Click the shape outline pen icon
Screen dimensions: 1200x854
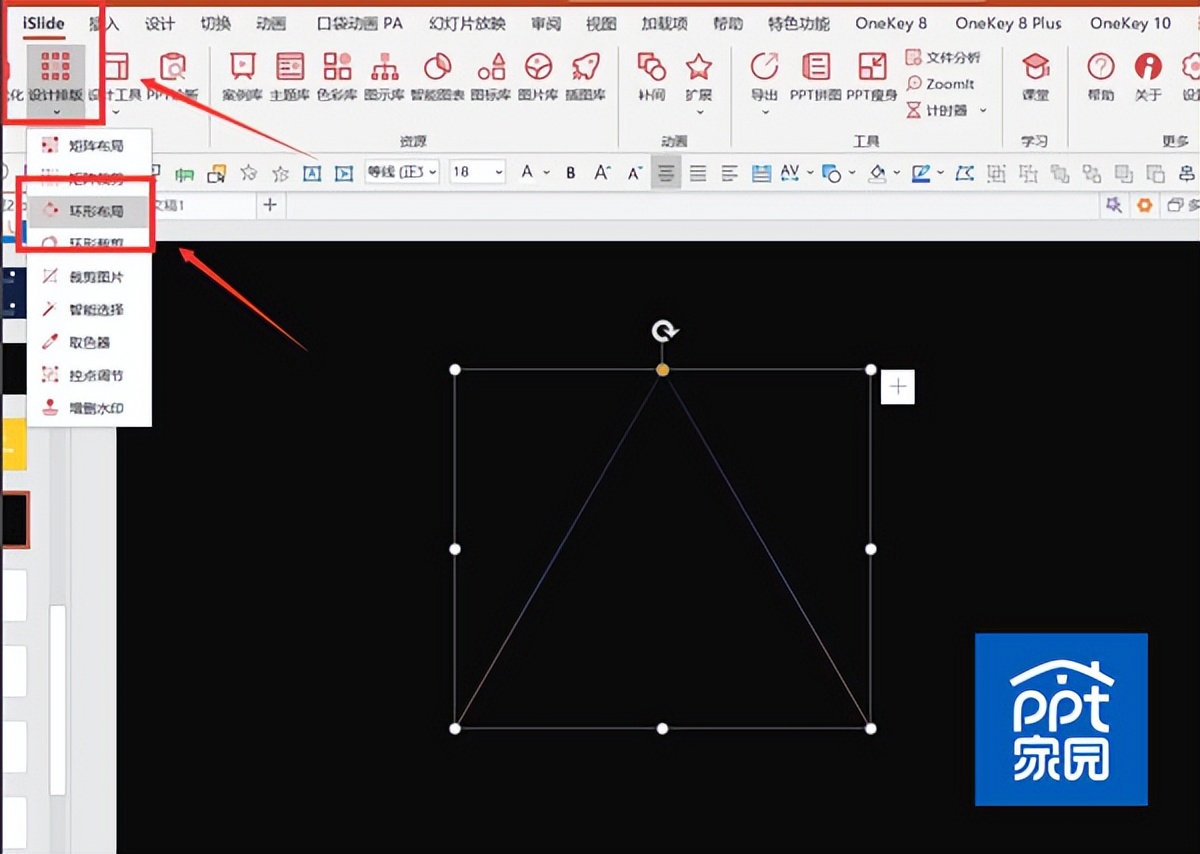coord(921,173)
